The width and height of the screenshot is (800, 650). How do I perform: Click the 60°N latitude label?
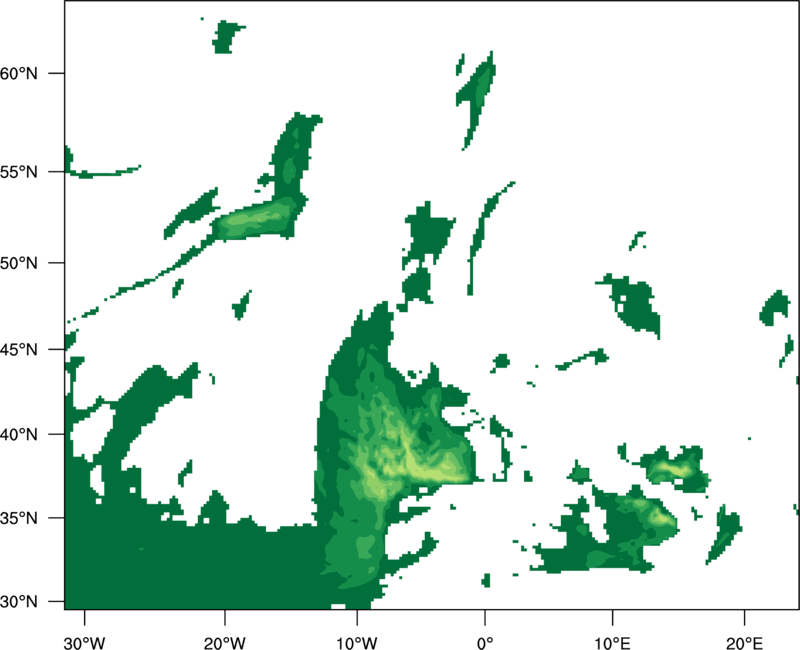click(19, 73)
